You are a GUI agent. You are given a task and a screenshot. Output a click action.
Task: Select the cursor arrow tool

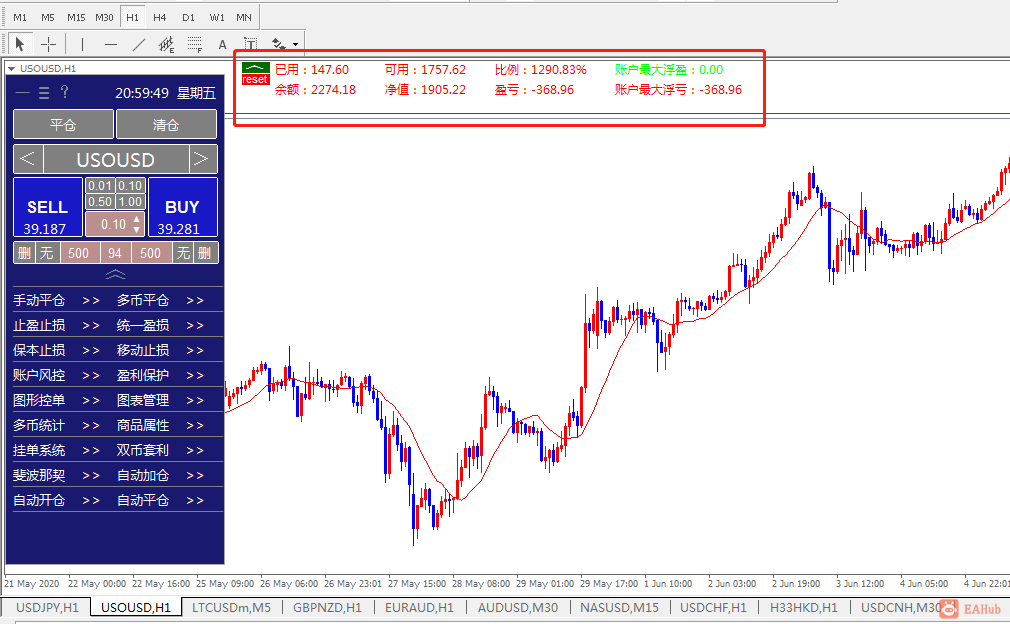point(19,44)
